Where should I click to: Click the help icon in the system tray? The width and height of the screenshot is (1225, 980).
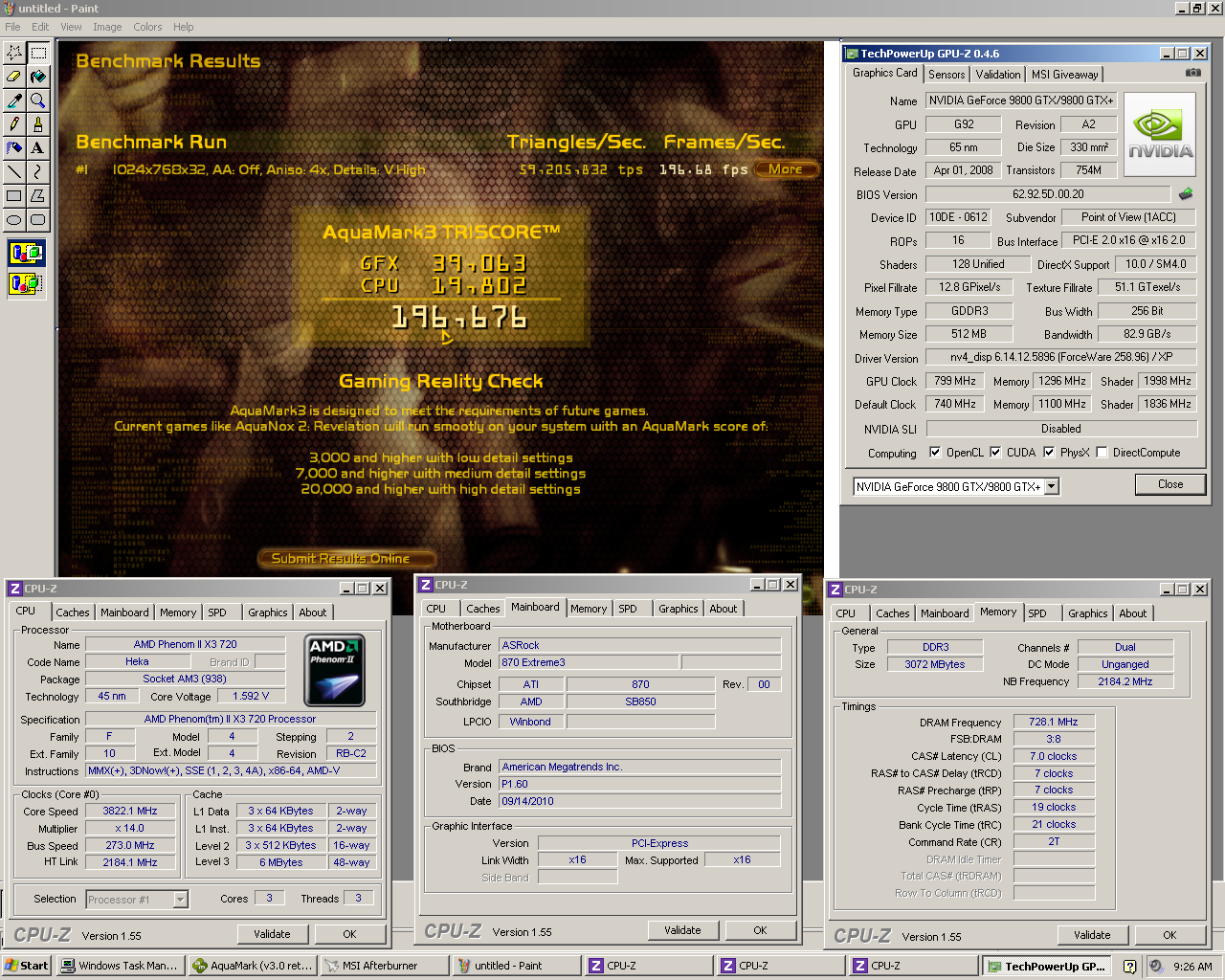[x=1129, y=967]
